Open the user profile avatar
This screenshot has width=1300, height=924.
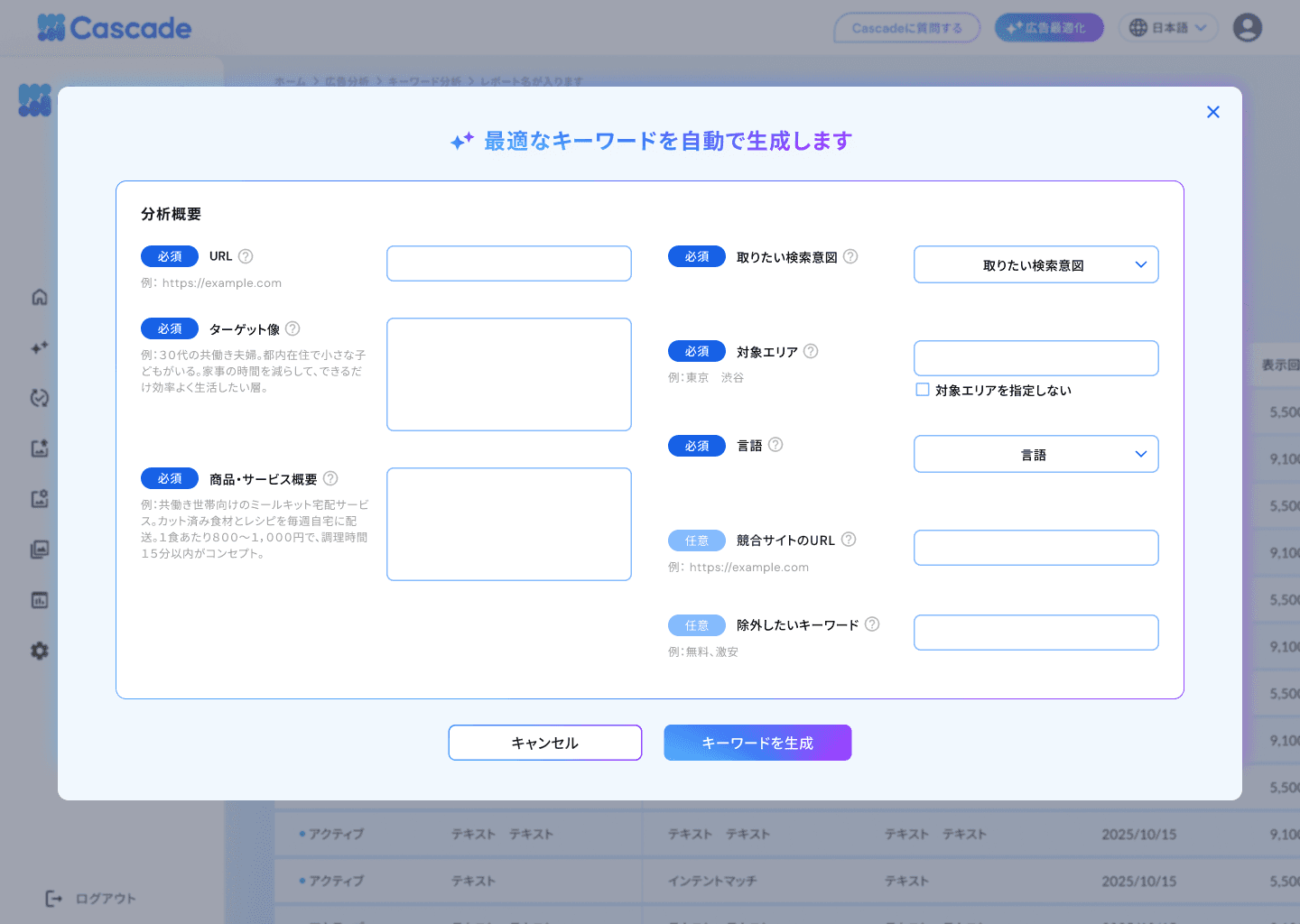1248,28
